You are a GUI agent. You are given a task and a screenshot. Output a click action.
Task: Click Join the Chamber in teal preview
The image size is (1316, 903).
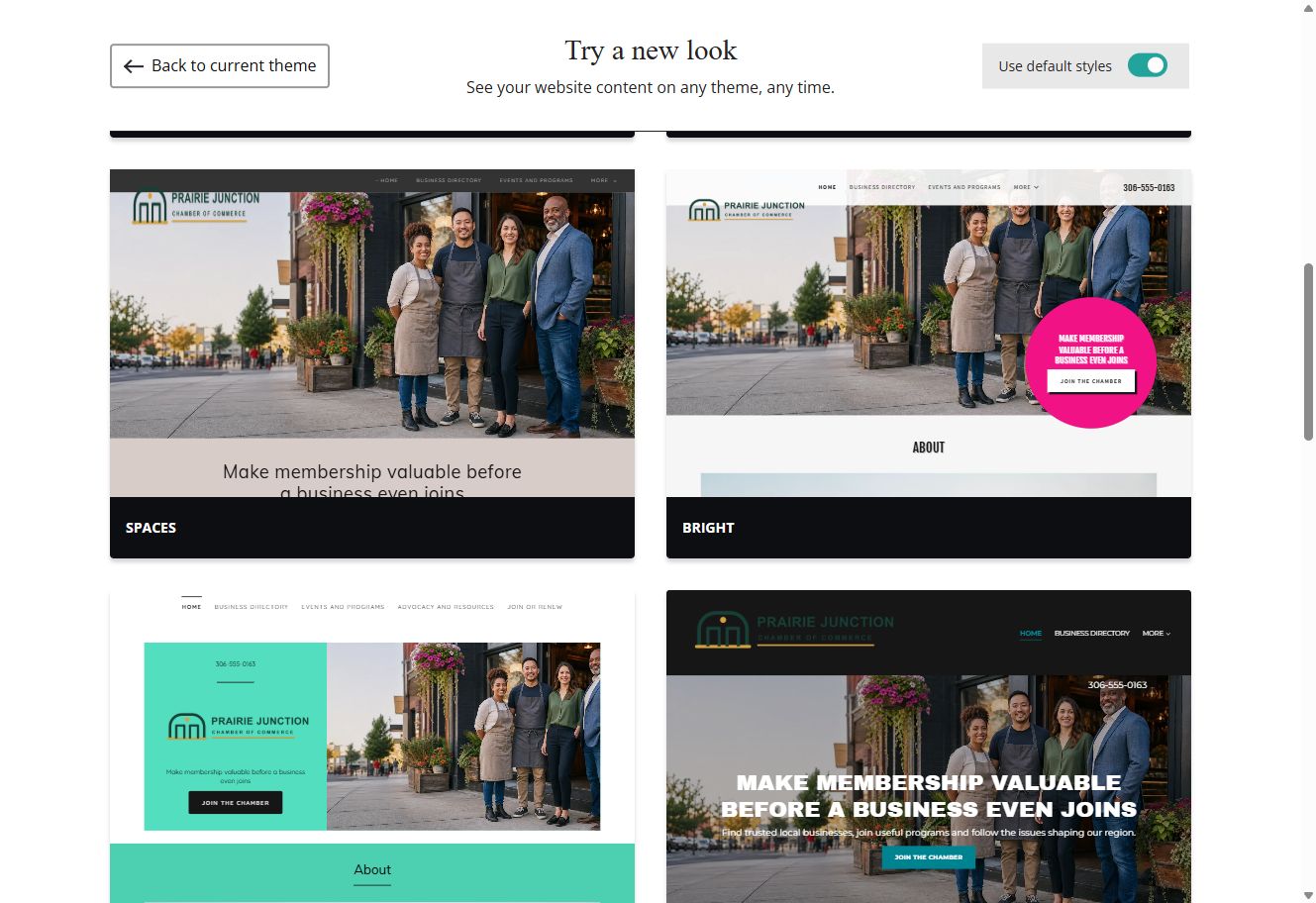coord(236,803)
